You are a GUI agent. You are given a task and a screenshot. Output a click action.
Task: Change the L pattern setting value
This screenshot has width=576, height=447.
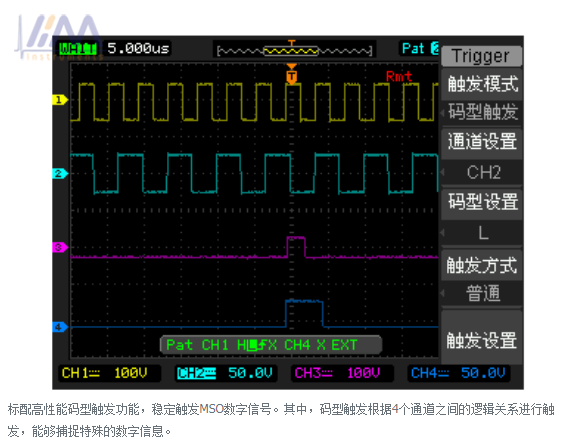point(482,233)
